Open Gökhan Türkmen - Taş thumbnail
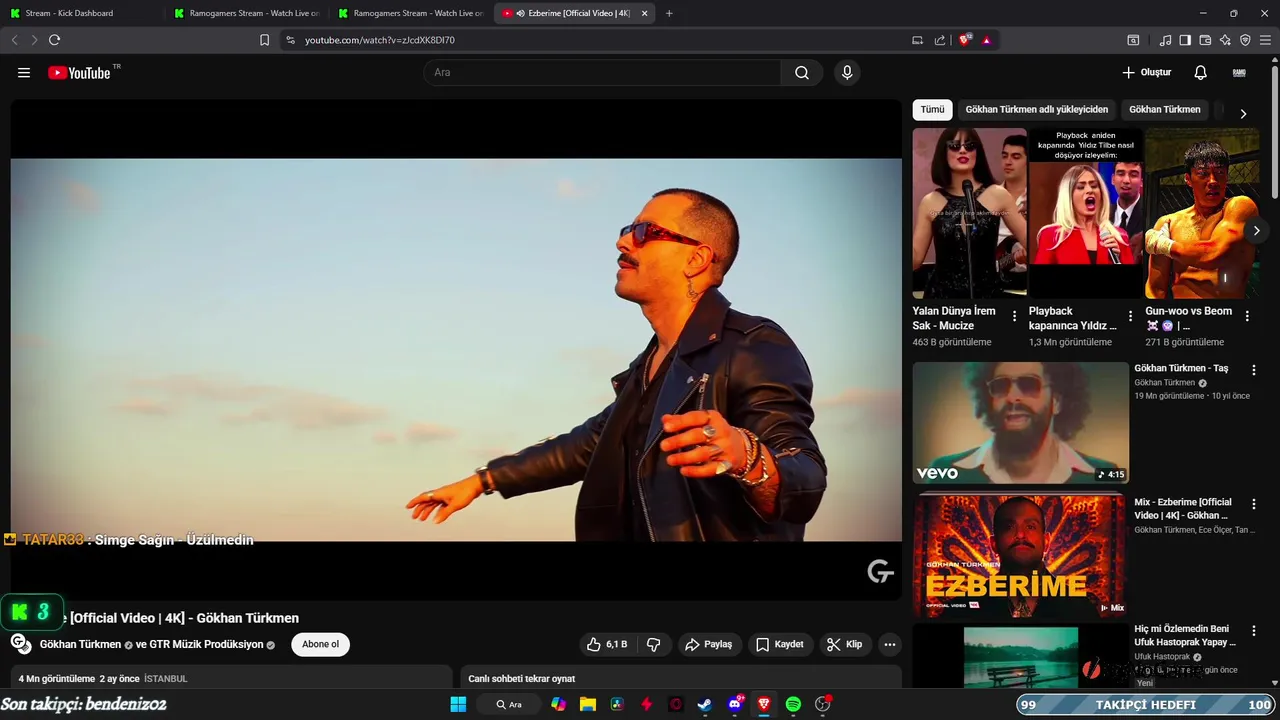This screenshot has height=720, width=1280. click(1021, 422)
